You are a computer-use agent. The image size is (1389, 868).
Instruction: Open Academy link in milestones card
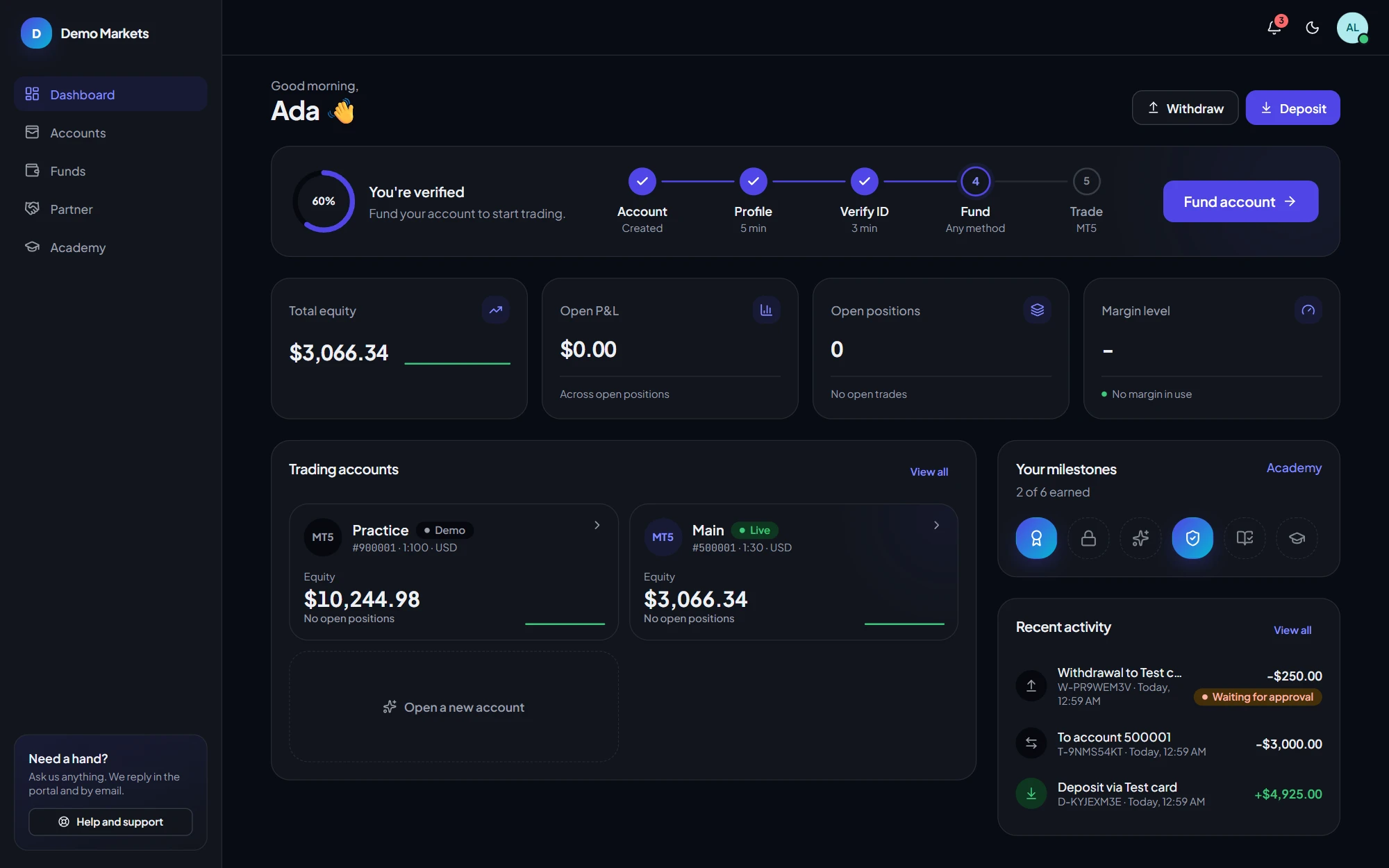pyautogui.click(x=1294, y=468)
